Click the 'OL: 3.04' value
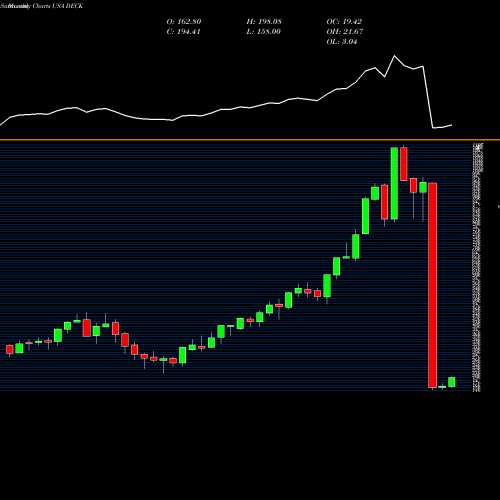500x500 pixels. [x=342, y=42]
